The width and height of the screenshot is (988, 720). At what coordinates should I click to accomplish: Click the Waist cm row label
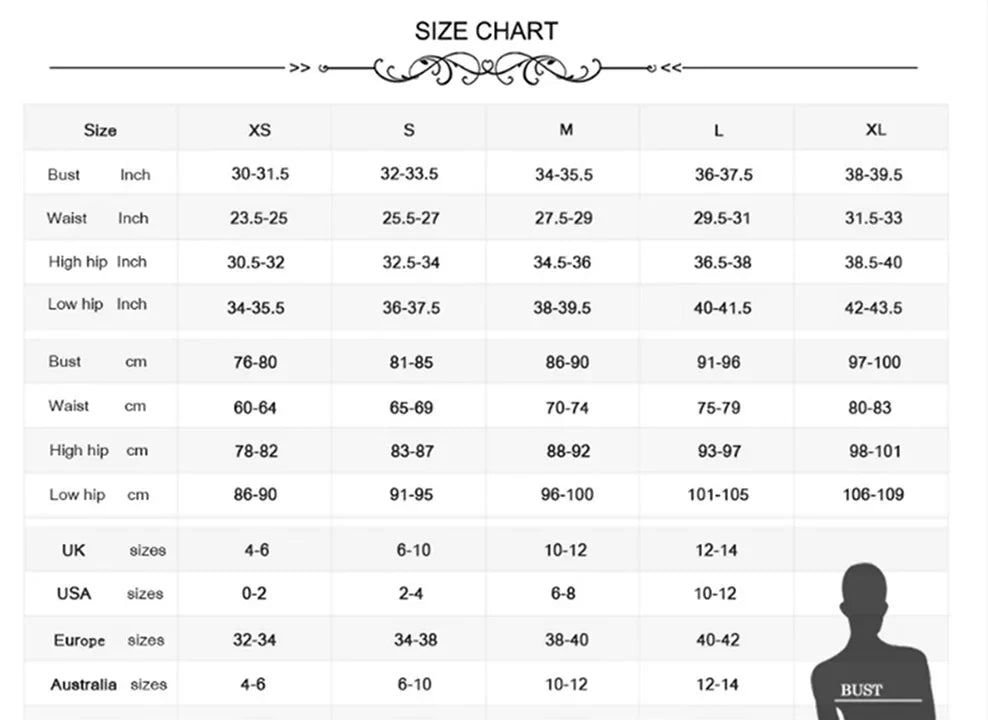tap(97, 406)
